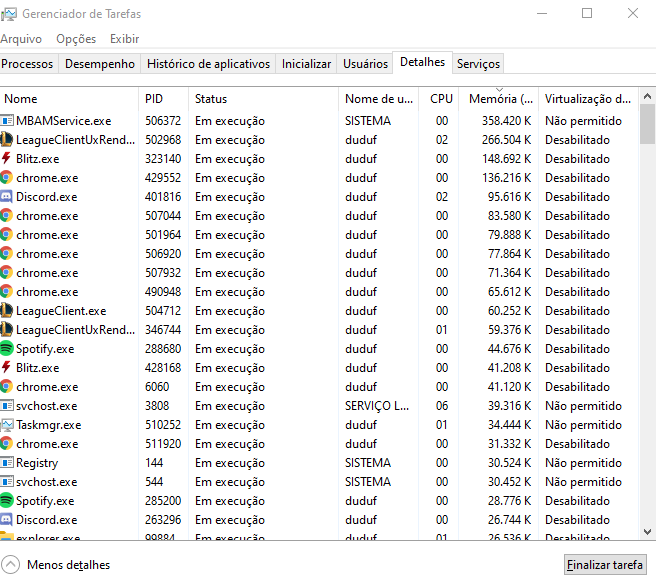Switch to the Usuários tab
Image resolution: width=656 pixels, height=587 pixels.
click(x=365, y=64)
